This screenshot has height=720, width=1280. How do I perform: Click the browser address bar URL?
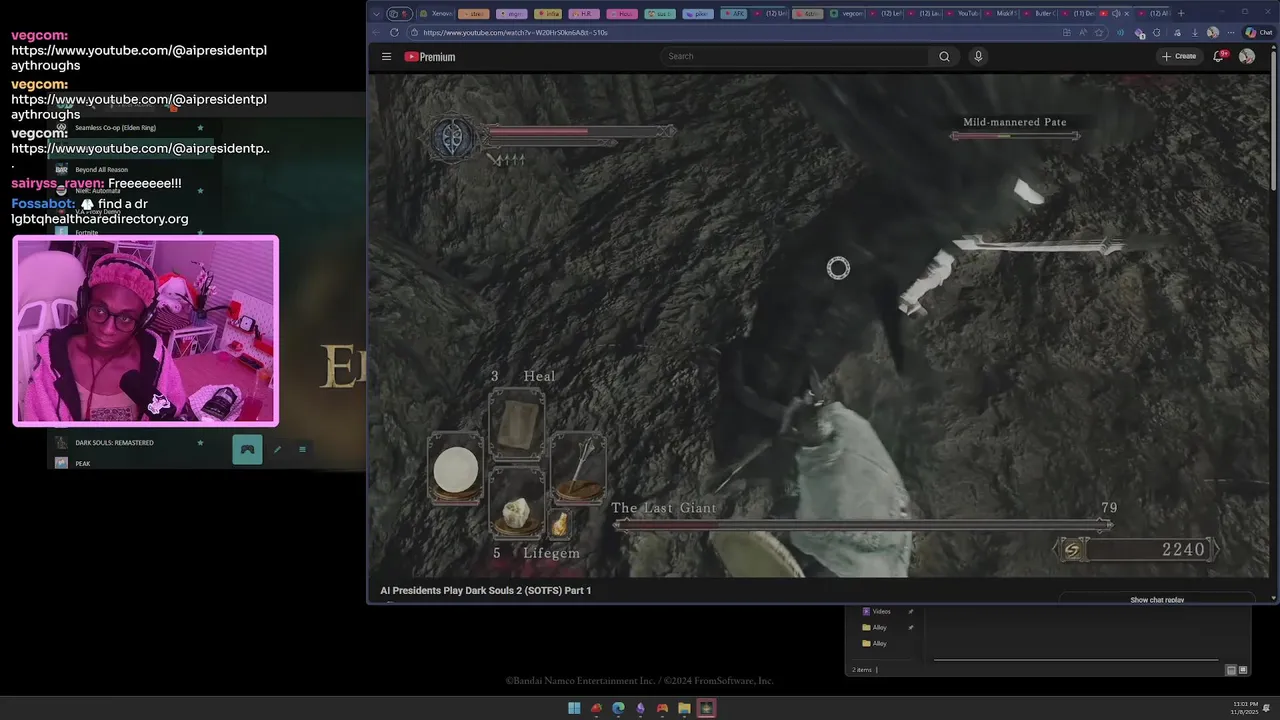[515, 32]
